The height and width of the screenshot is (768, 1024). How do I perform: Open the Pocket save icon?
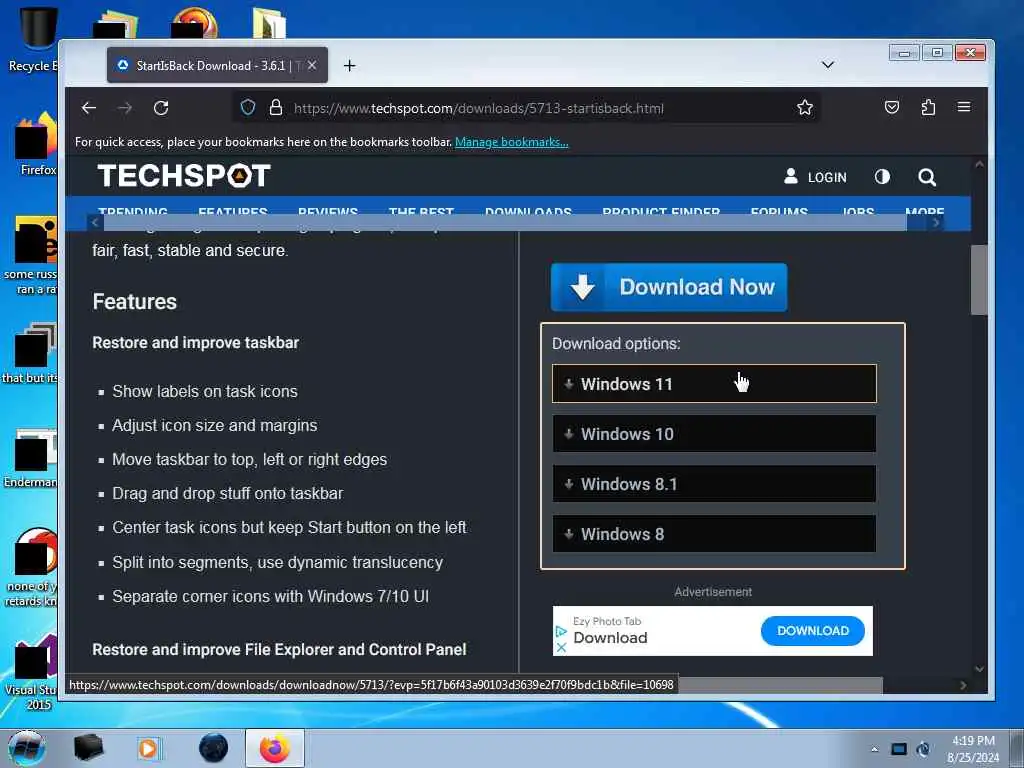[x=891, y=107]
